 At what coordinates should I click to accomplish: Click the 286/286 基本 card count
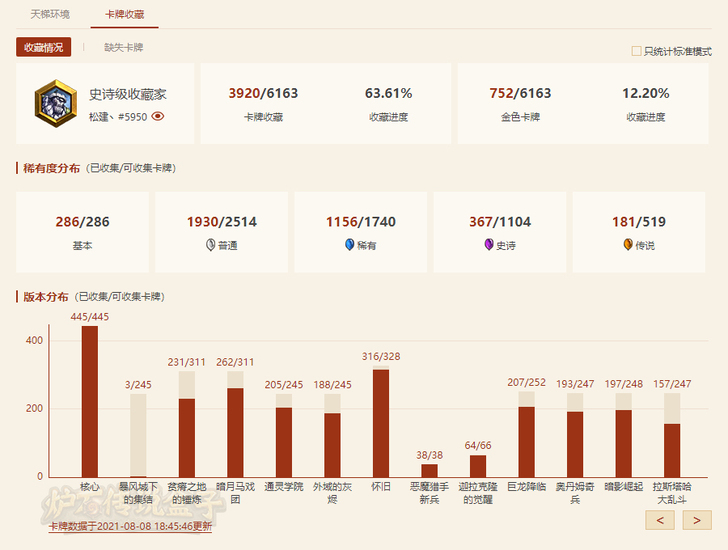(x=83, y=222)
